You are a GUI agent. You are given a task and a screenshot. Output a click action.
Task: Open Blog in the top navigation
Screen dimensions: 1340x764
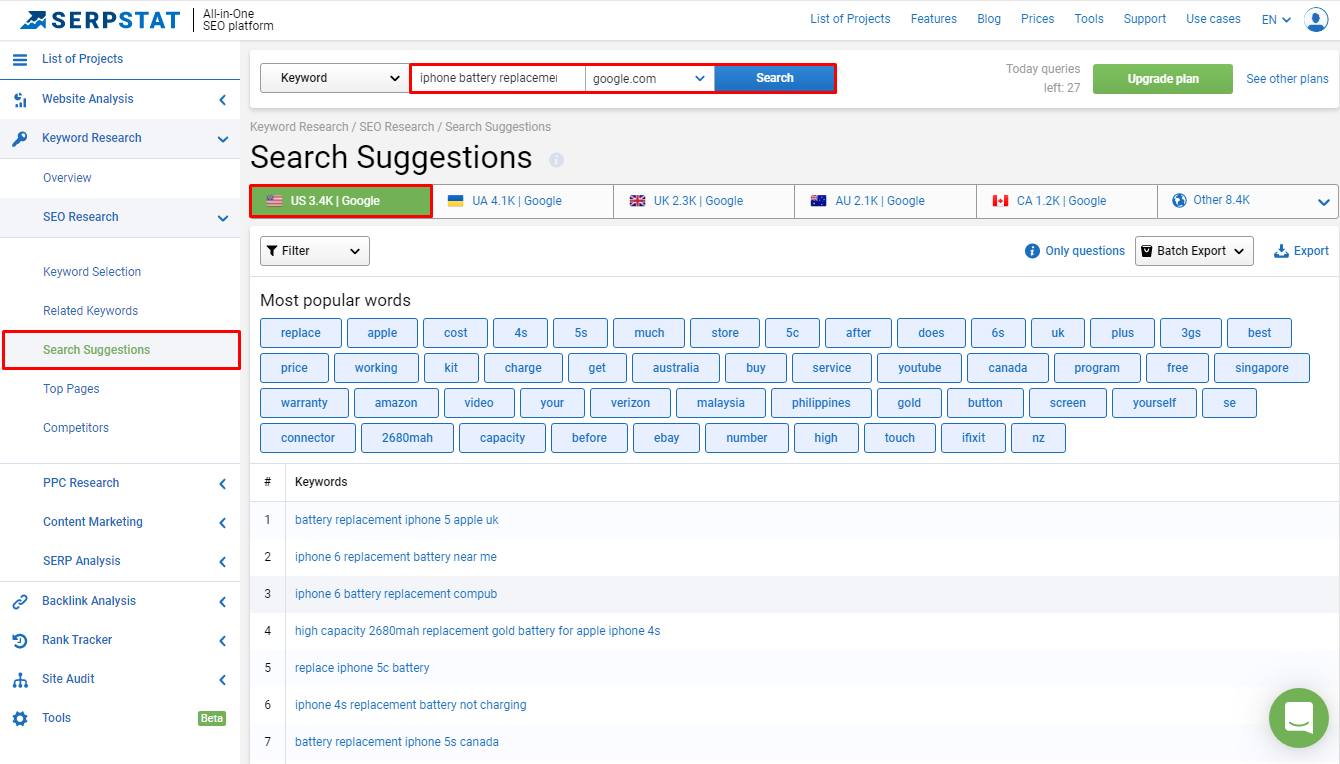pos(989,19)
